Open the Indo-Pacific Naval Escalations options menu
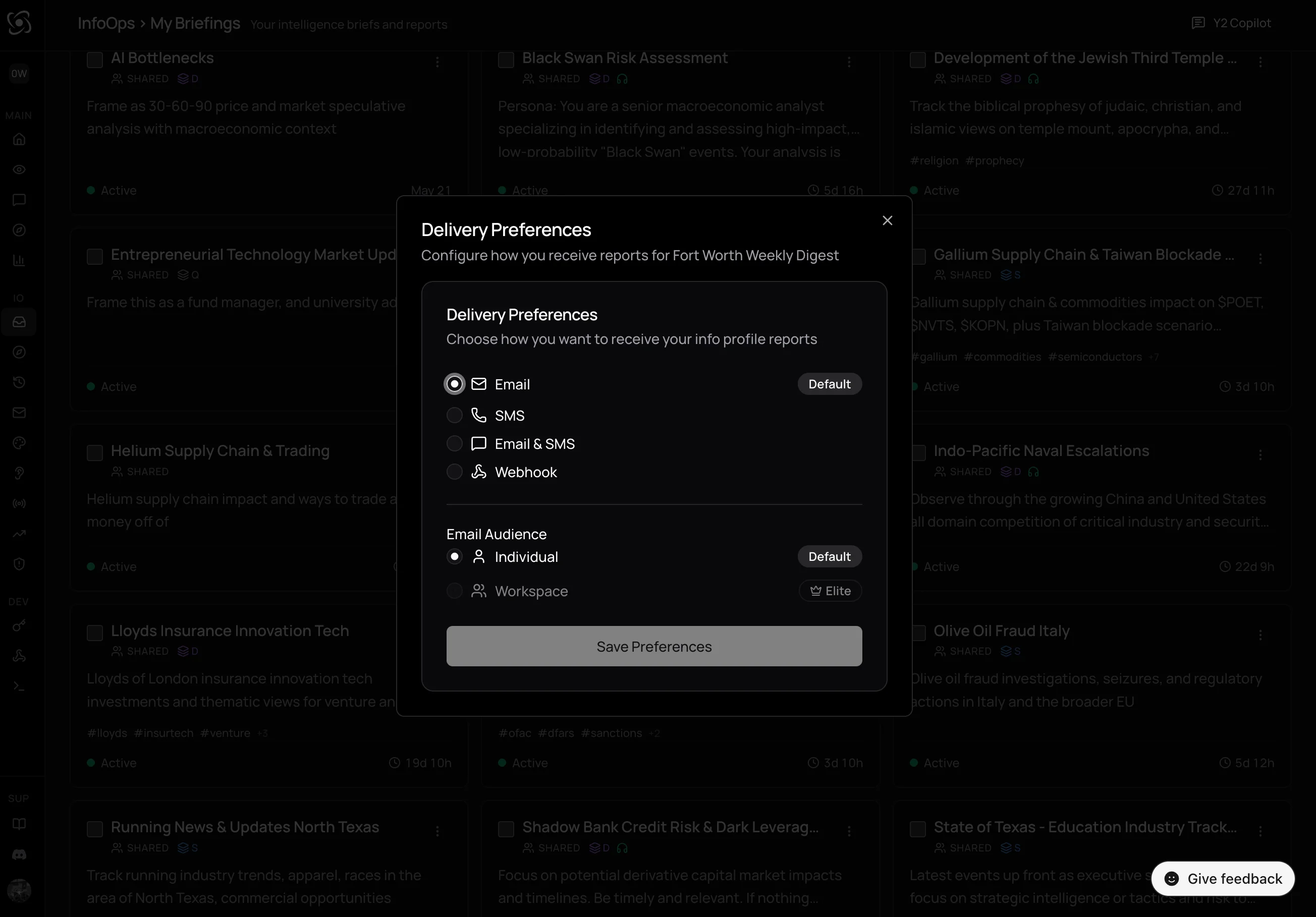 pyautogui.click(x=1260, y=455)
